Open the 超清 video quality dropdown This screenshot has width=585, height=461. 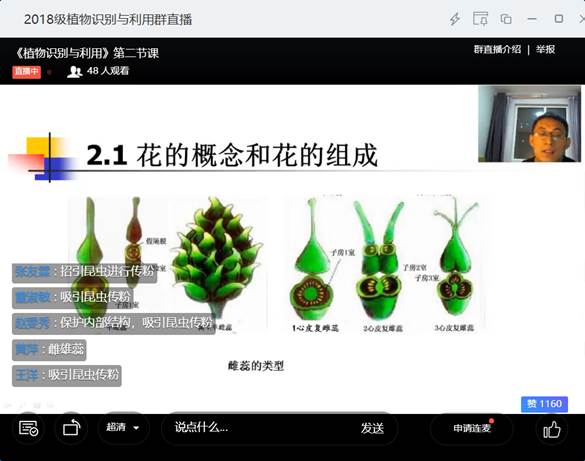(123, 427)
